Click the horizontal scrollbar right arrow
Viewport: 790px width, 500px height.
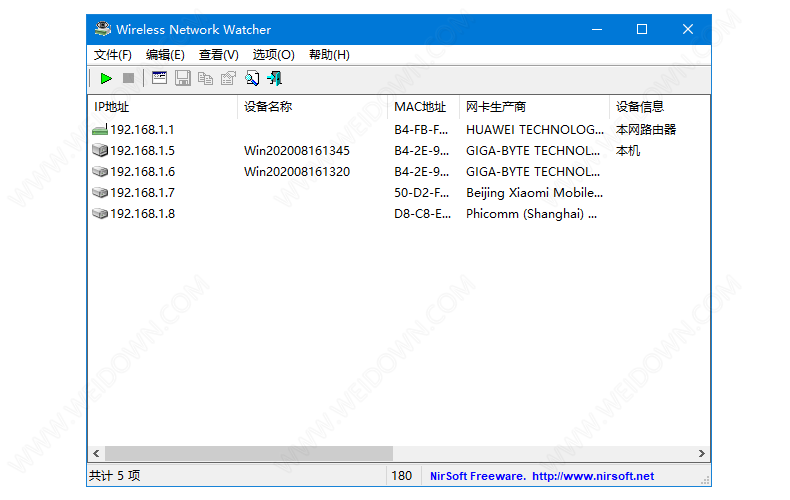[x=703, y=454]
